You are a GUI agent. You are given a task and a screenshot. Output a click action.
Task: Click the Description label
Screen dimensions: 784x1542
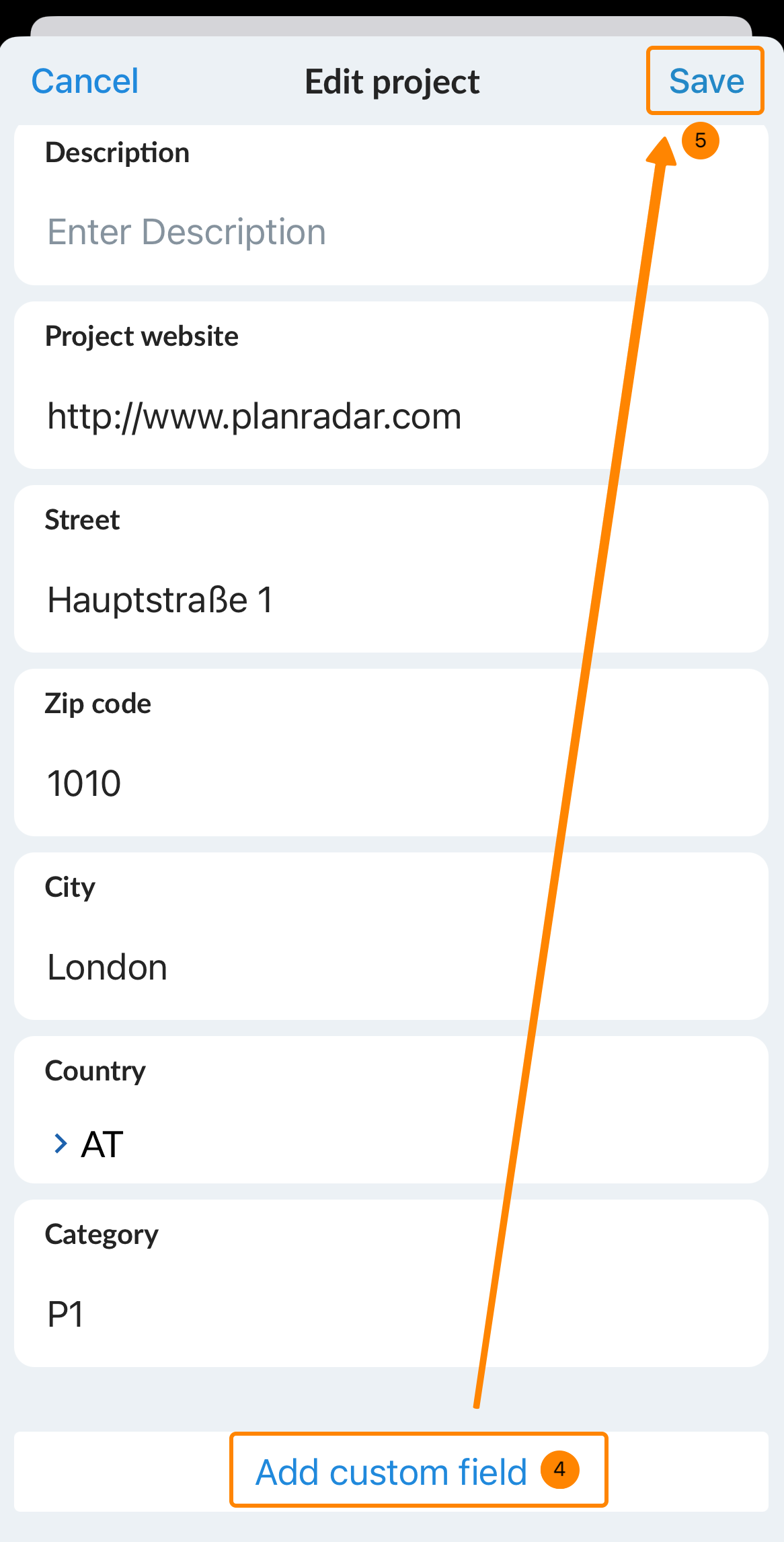117,153
